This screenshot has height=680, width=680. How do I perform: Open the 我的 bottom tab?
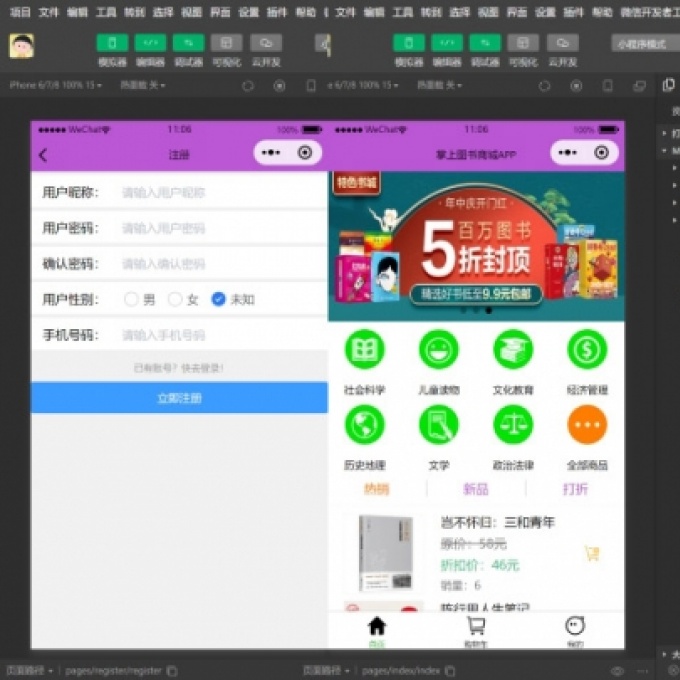pos(575,631)
